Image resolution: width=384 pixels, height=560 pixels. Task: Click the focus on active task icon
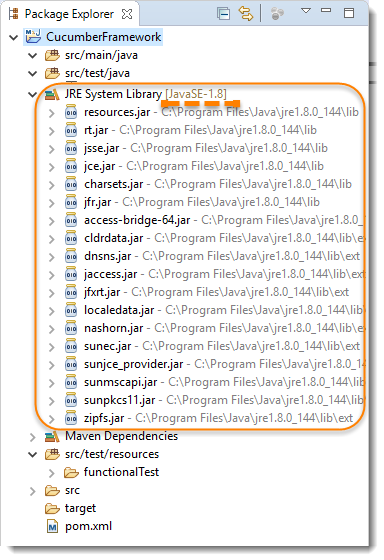click(277, 14)
